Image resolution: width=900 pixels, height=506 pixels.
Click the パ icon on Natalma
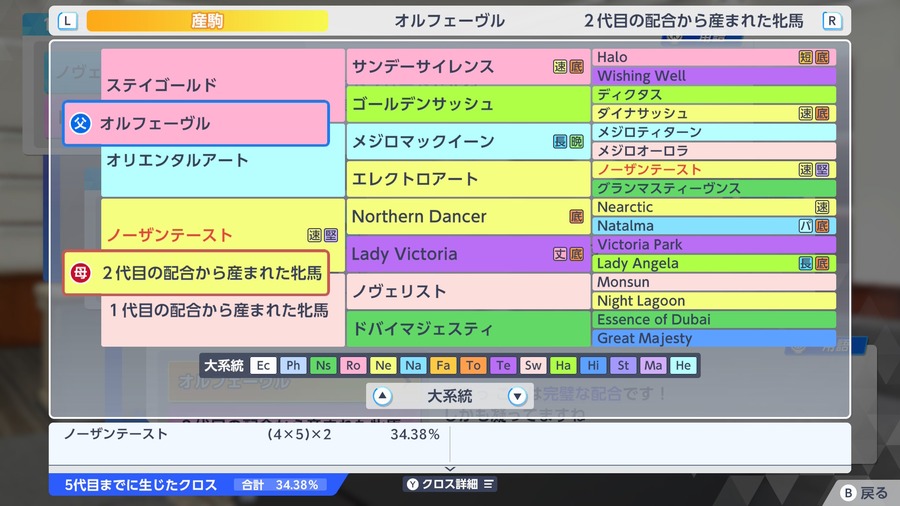[x=806, y=226]
